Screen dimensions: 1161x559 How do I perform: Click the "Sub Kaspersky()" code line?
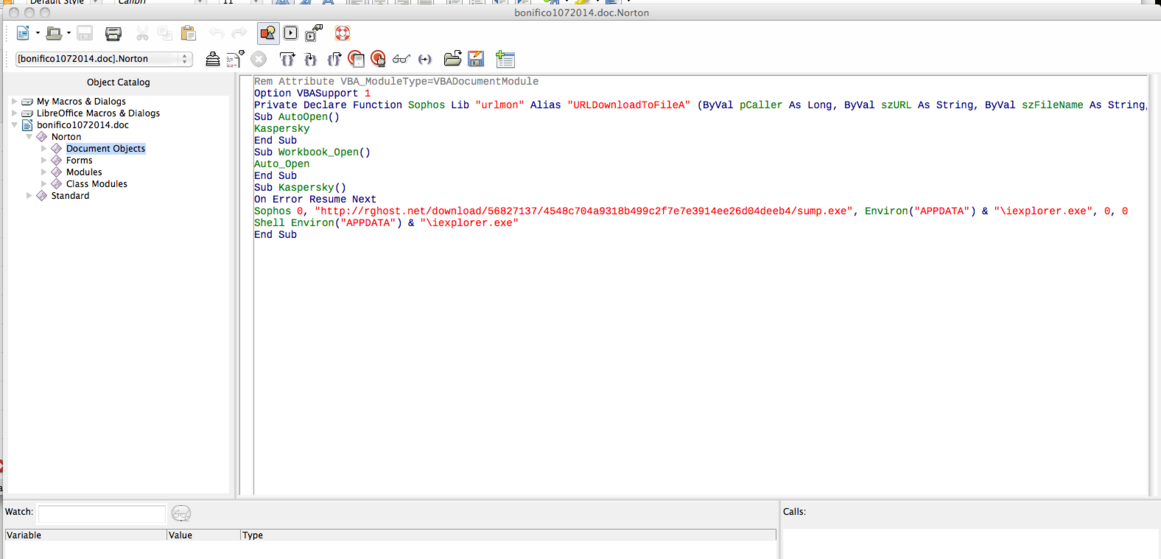[300, 187]
